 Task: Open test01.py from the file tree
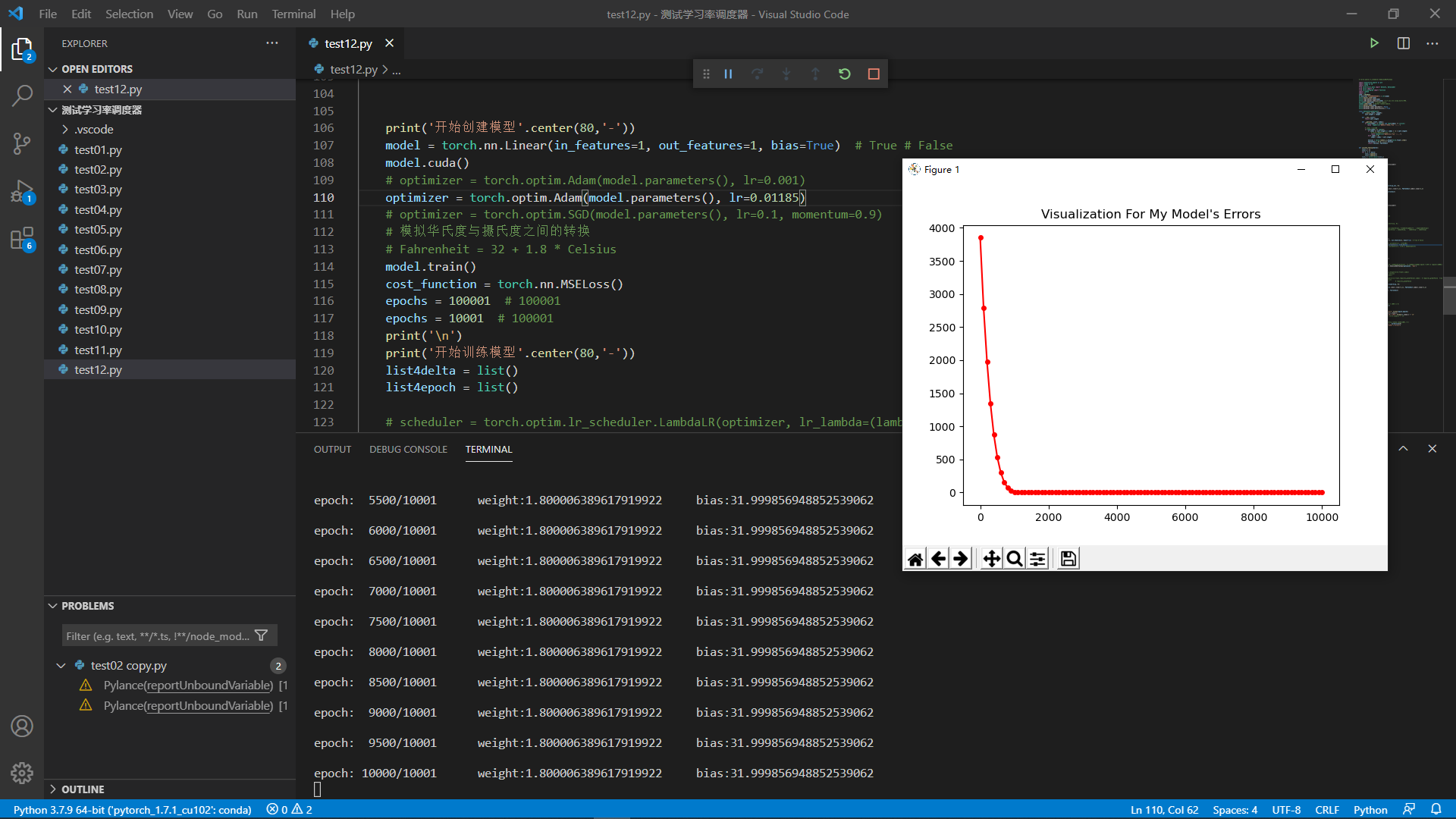click(98, 149)
